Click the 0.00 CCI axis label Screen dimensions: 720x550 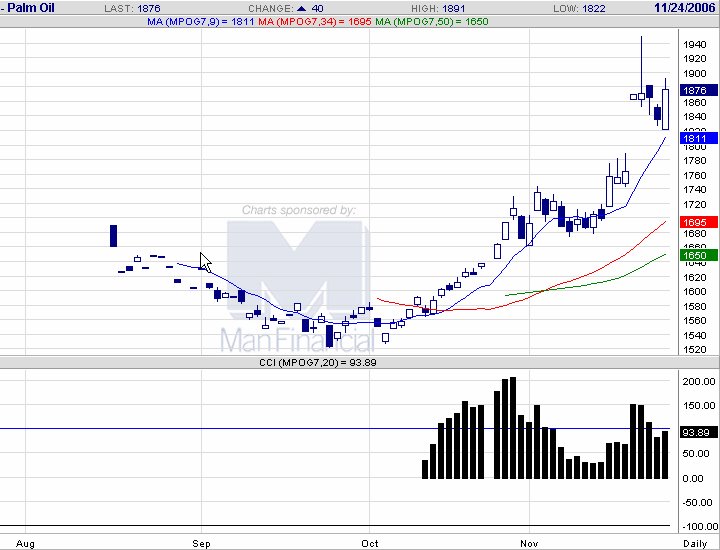coord(693,478)
